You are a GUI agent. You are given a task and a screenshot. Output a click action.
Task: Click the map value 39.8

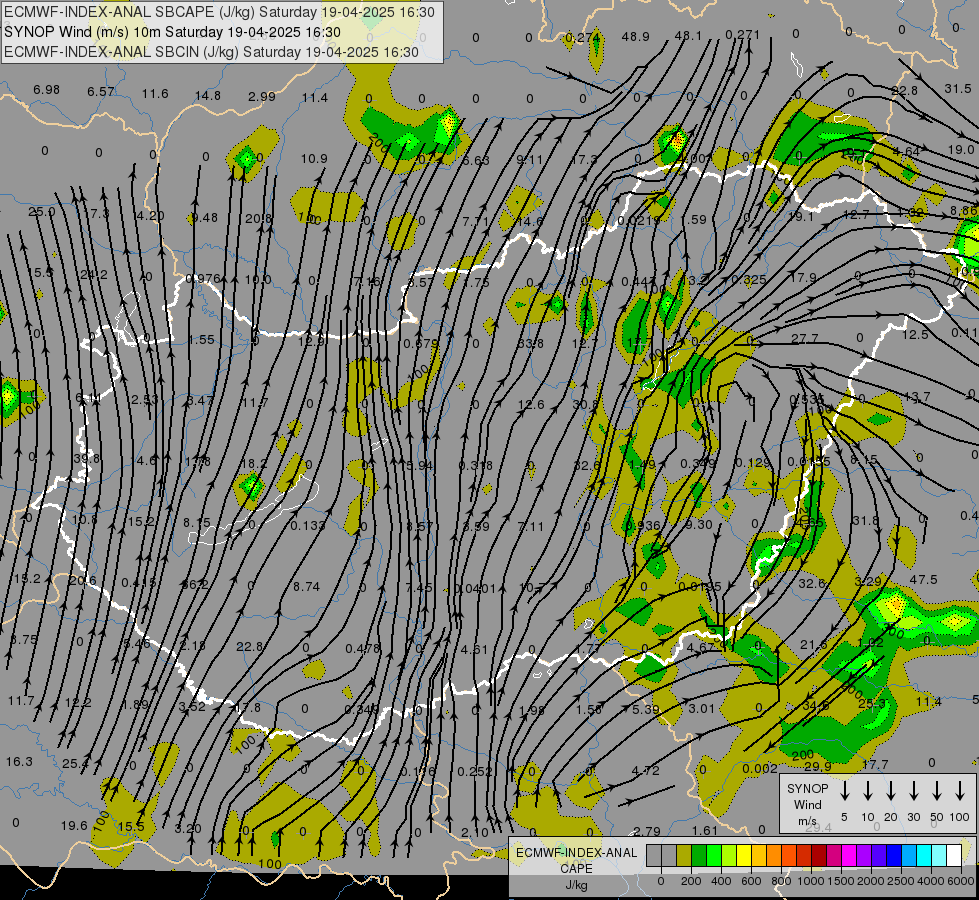pyautogui.click(x=87, y=459)
